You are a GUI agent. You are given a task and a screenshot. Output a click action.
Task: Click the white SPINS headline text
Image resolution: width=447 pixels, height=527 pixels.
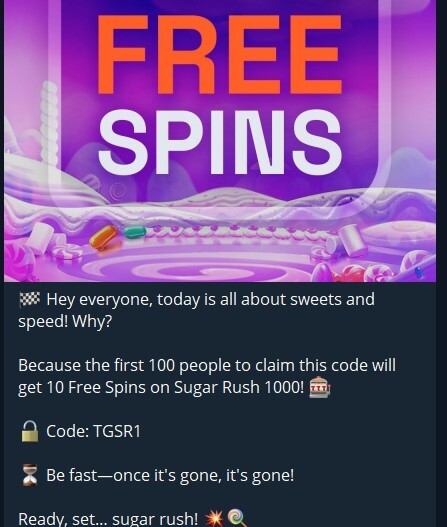[x=220, y=142]
